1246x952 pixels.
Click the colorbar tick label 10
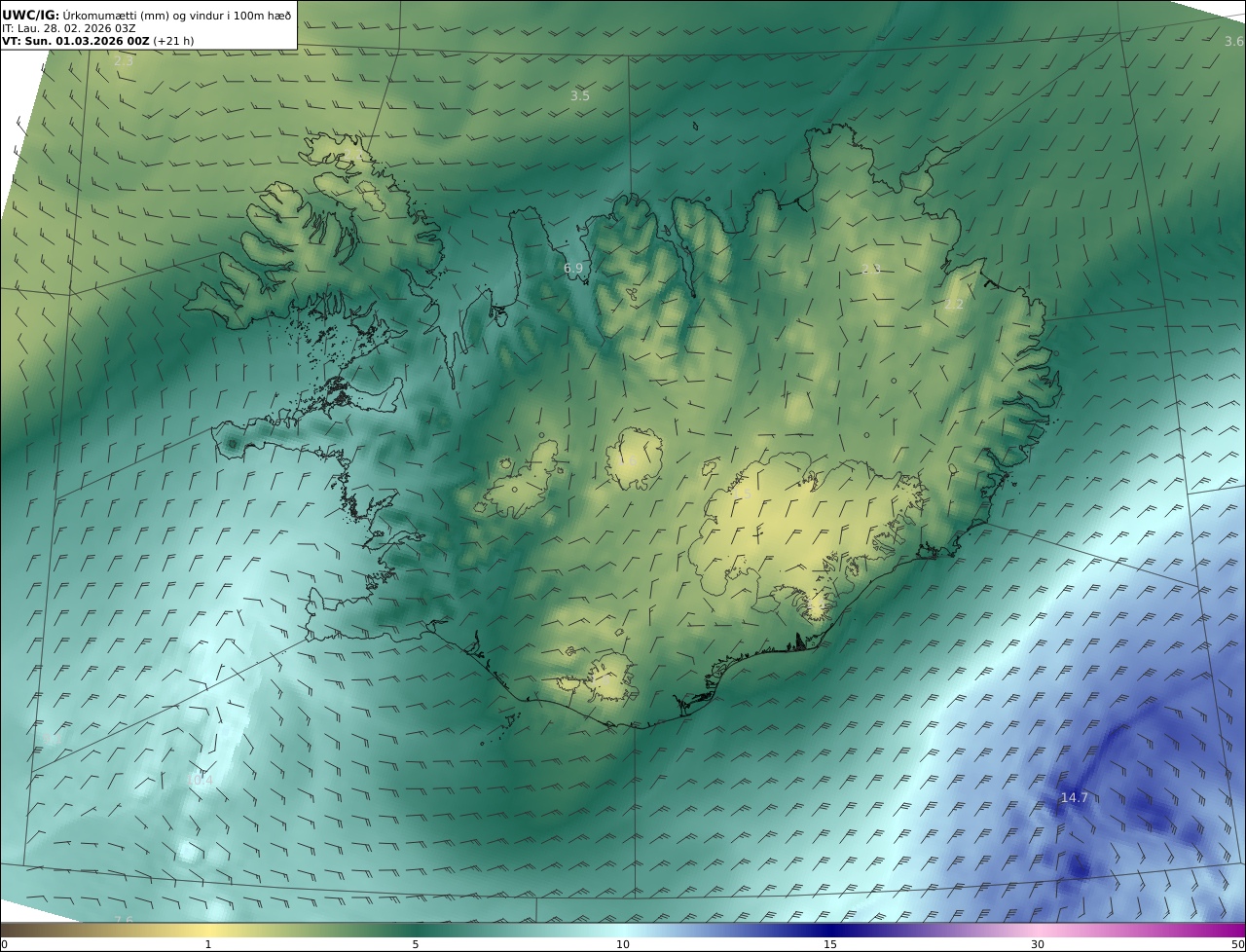tap(623, 944)
